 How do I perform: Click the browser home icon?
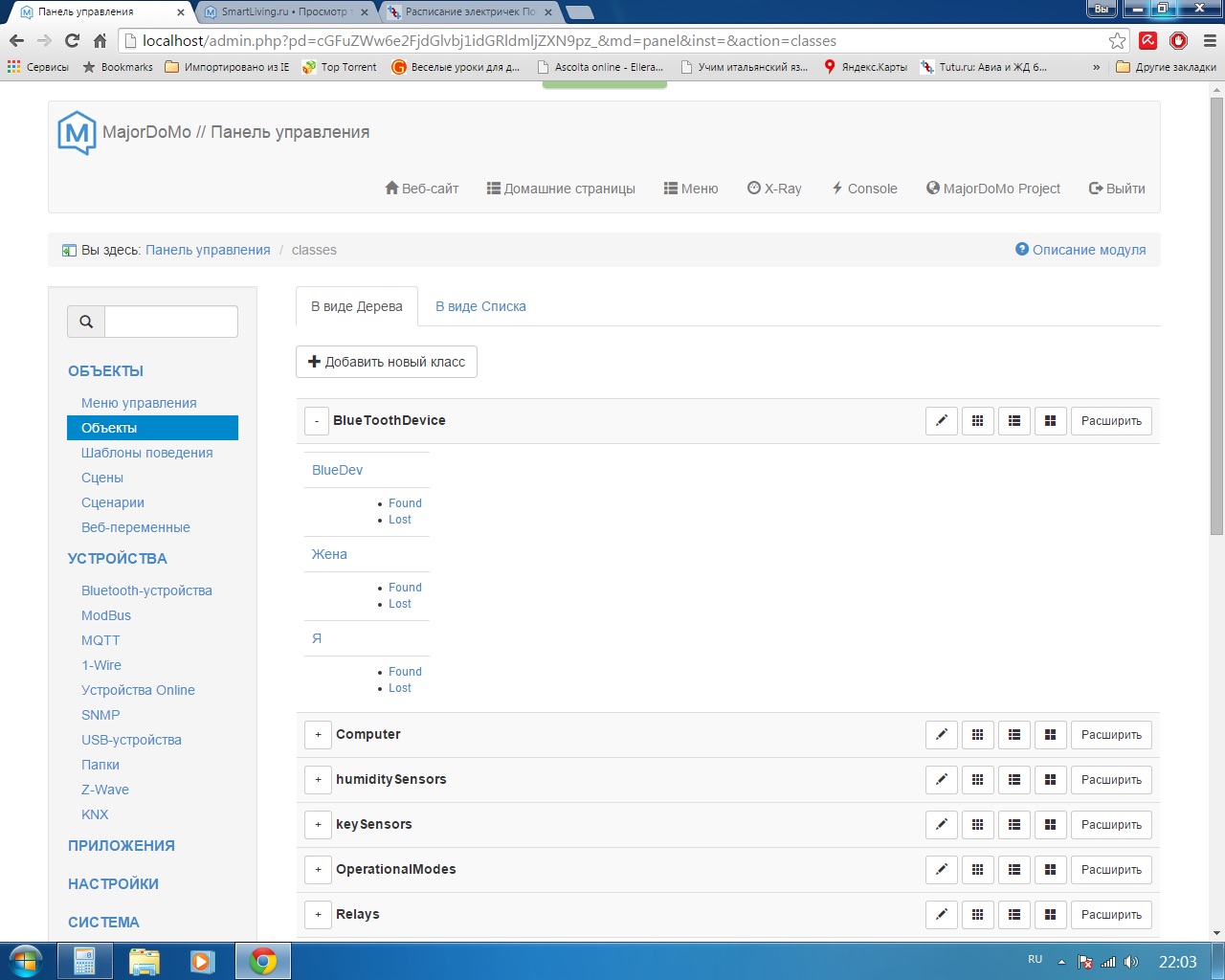coord(100,41)
